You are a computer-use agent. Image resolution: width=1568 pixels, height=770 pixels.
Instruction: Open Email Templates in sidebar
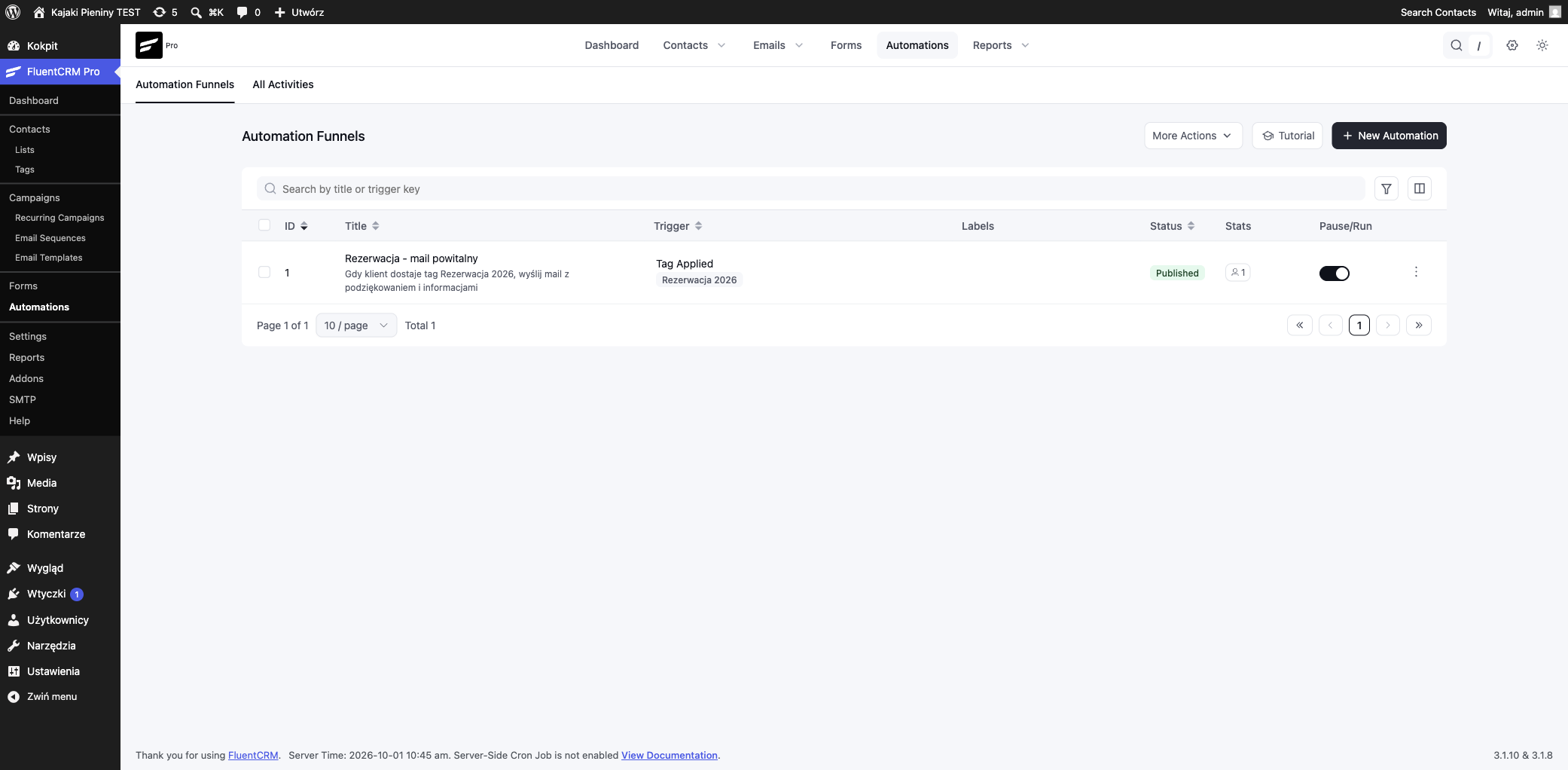[x=49, y=258]
